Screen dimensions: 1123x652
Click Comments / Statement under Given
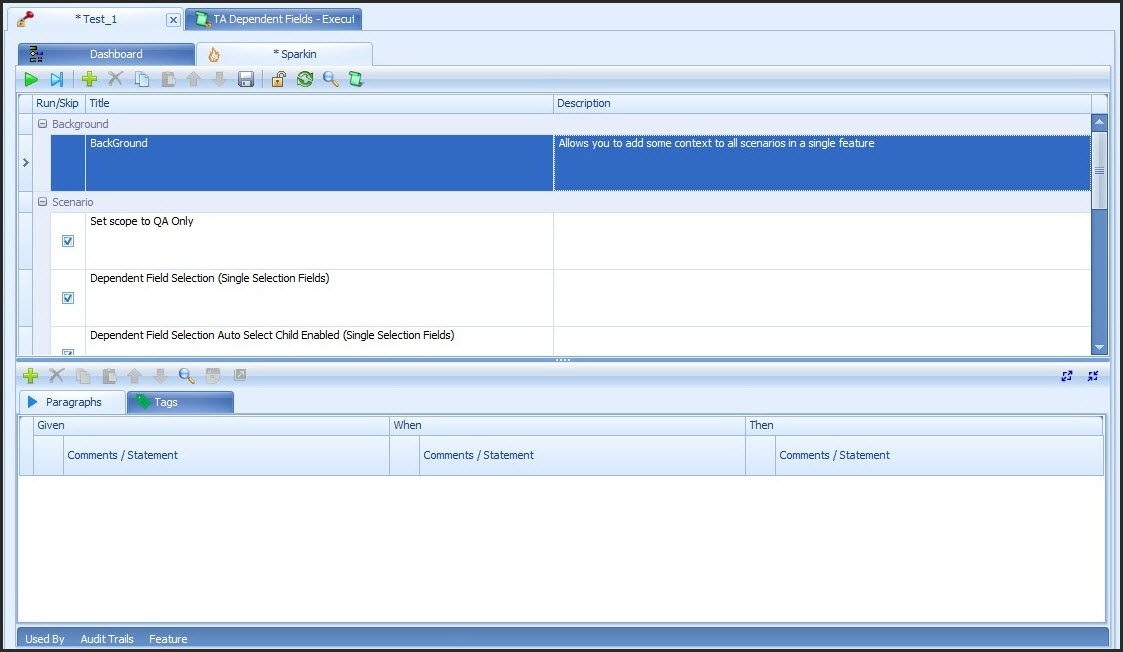coord(226,456)
